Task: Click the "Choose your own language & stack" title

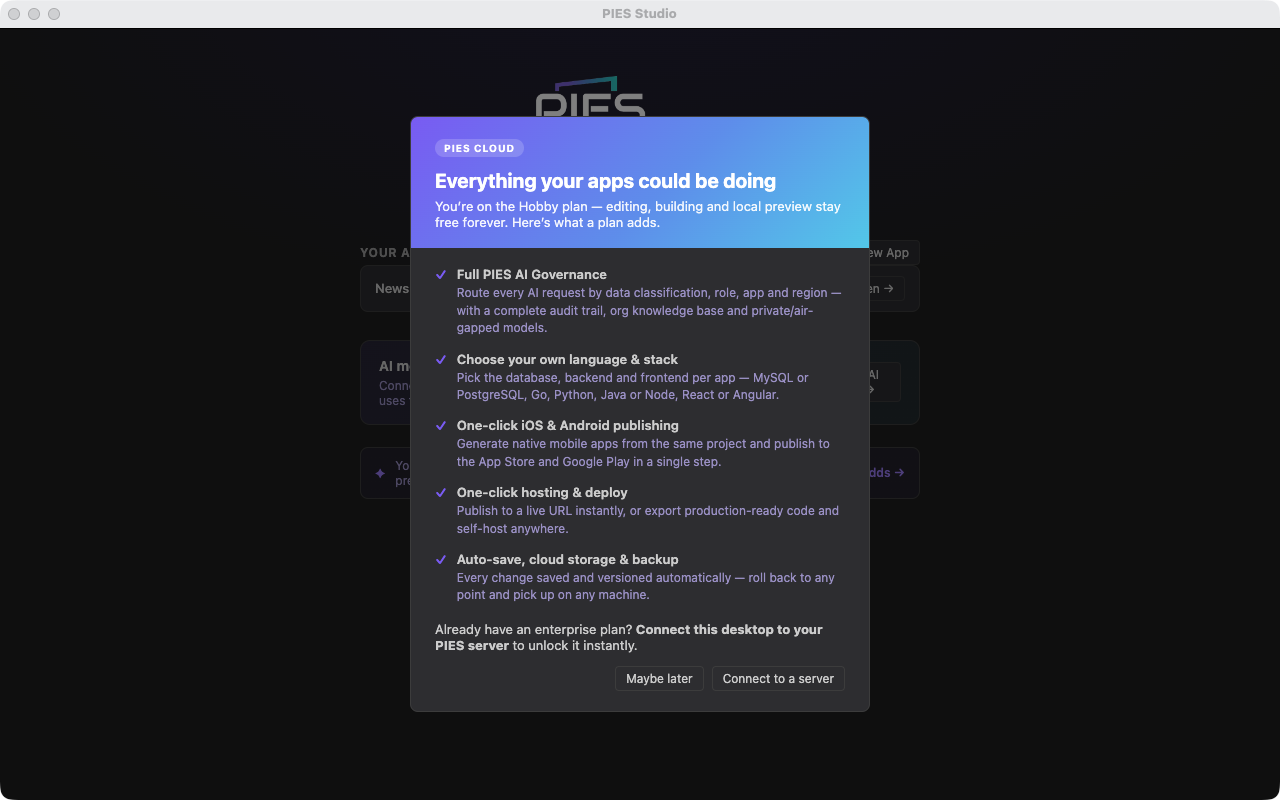Action: click(x=567, y=359)
